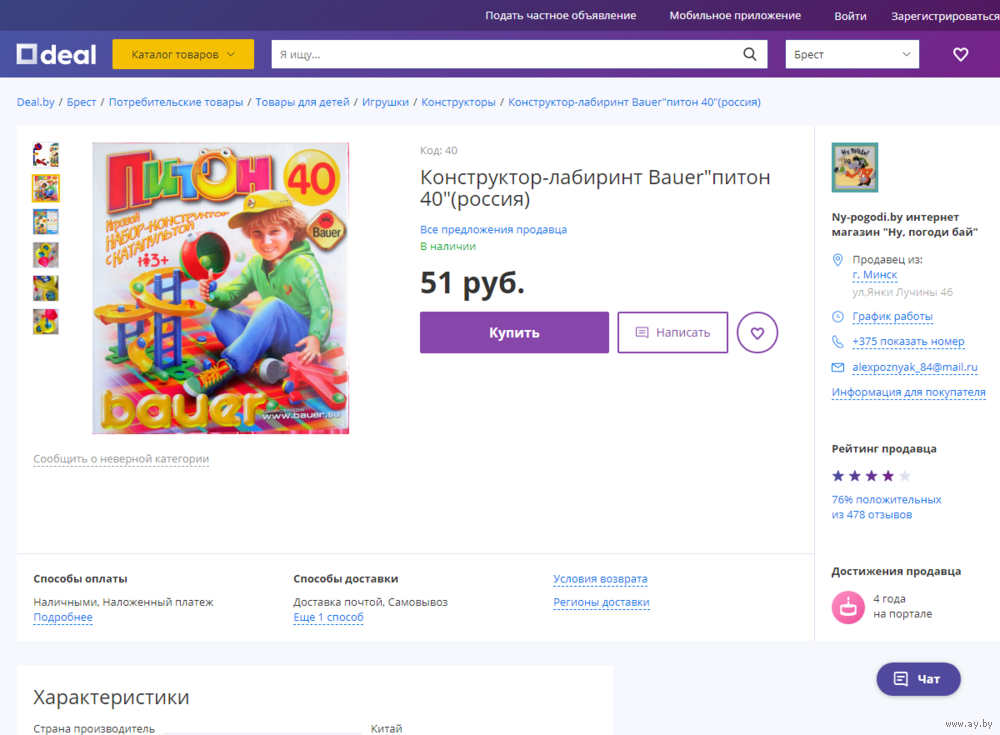Expand the Брест city selector

[852, 54]
